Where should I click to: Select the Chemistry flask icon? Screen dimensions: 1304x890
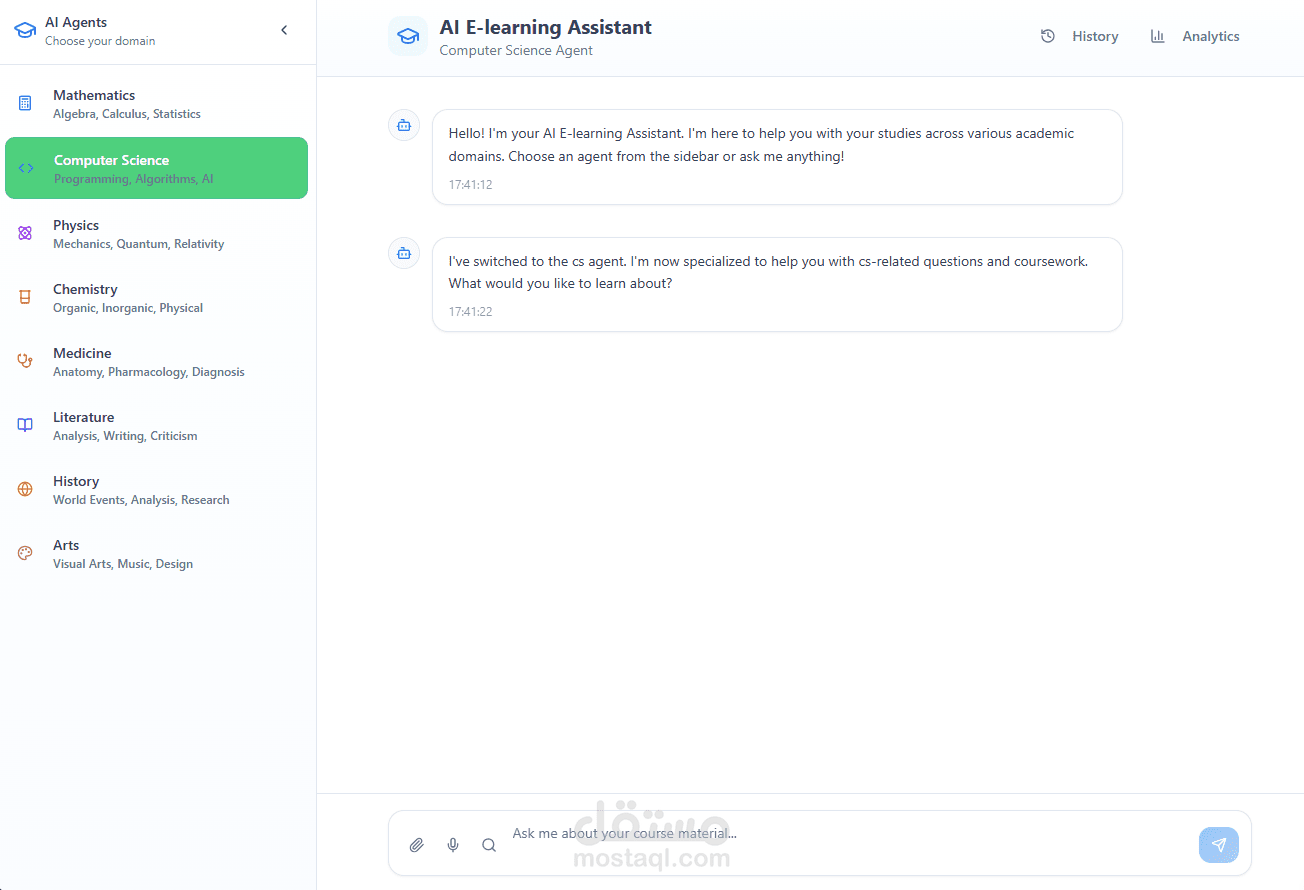point(24,296)
